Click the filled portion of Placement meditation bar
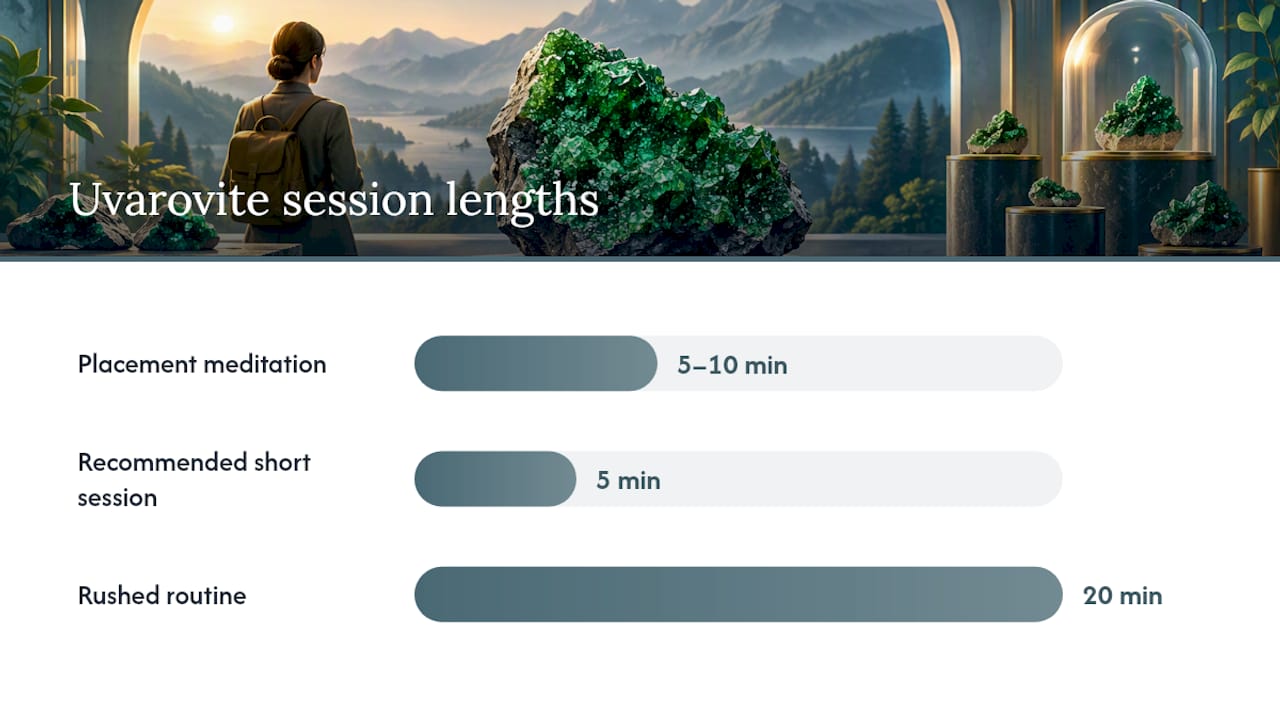 coord(536,363)
